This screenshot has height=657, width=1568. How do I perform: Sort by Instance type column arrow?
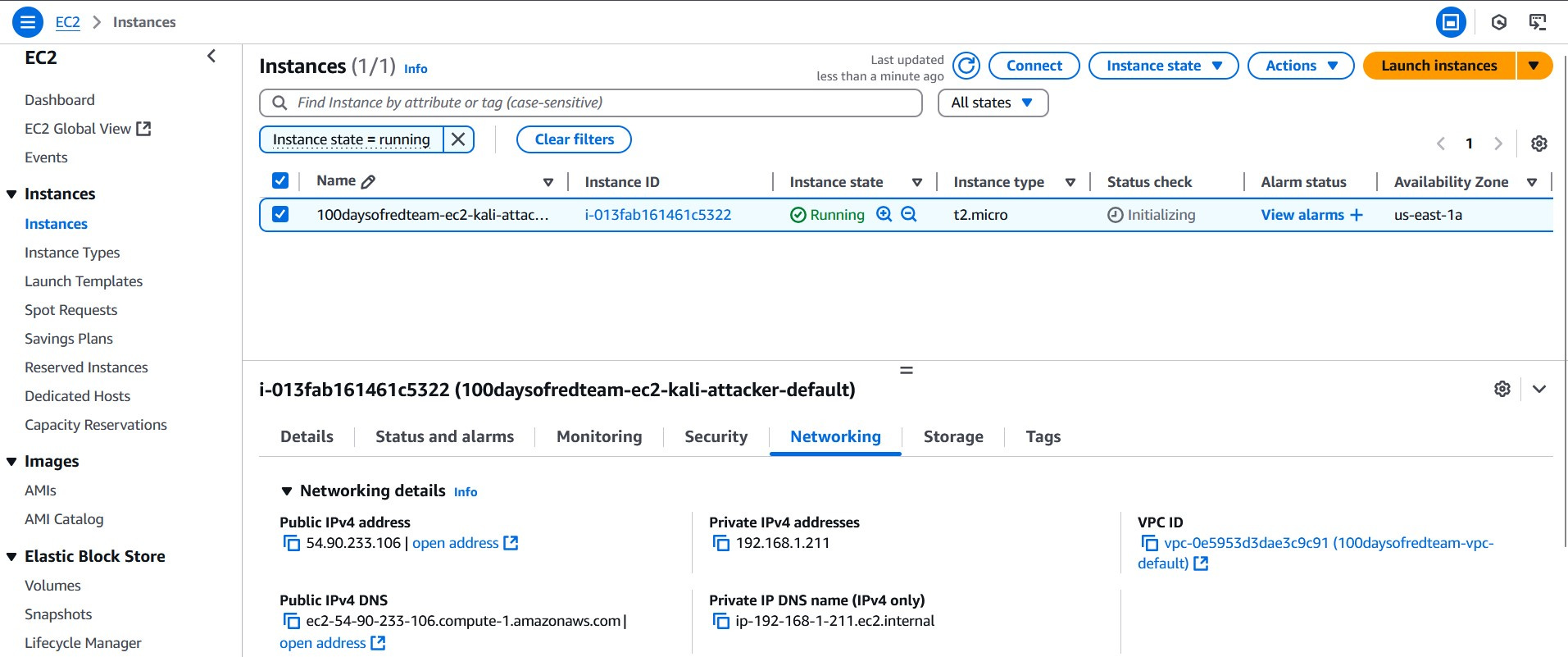point(1070,182)
